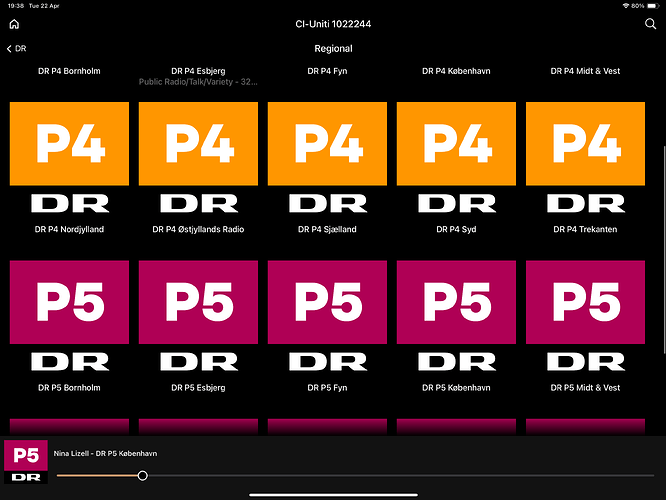
Task: Tap now-playing Nina Lizell track title
Action: point(105,453)
